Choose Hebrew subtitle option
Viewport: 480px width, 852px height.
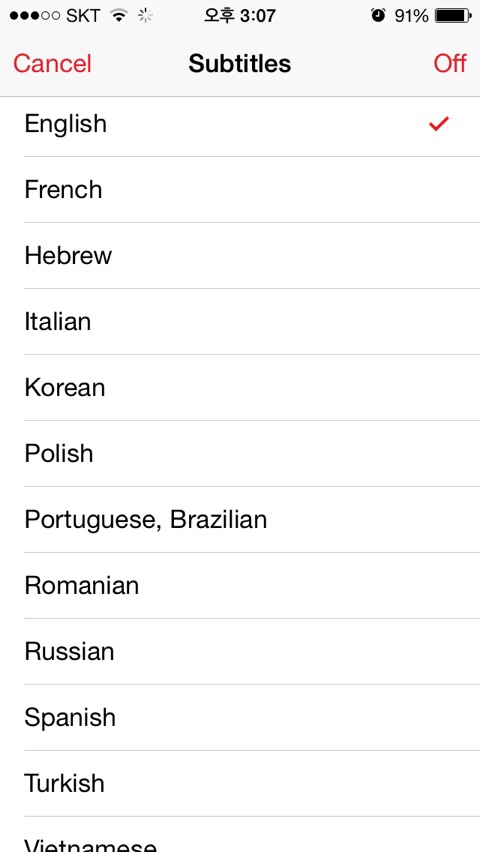click(x=240, y=255)
